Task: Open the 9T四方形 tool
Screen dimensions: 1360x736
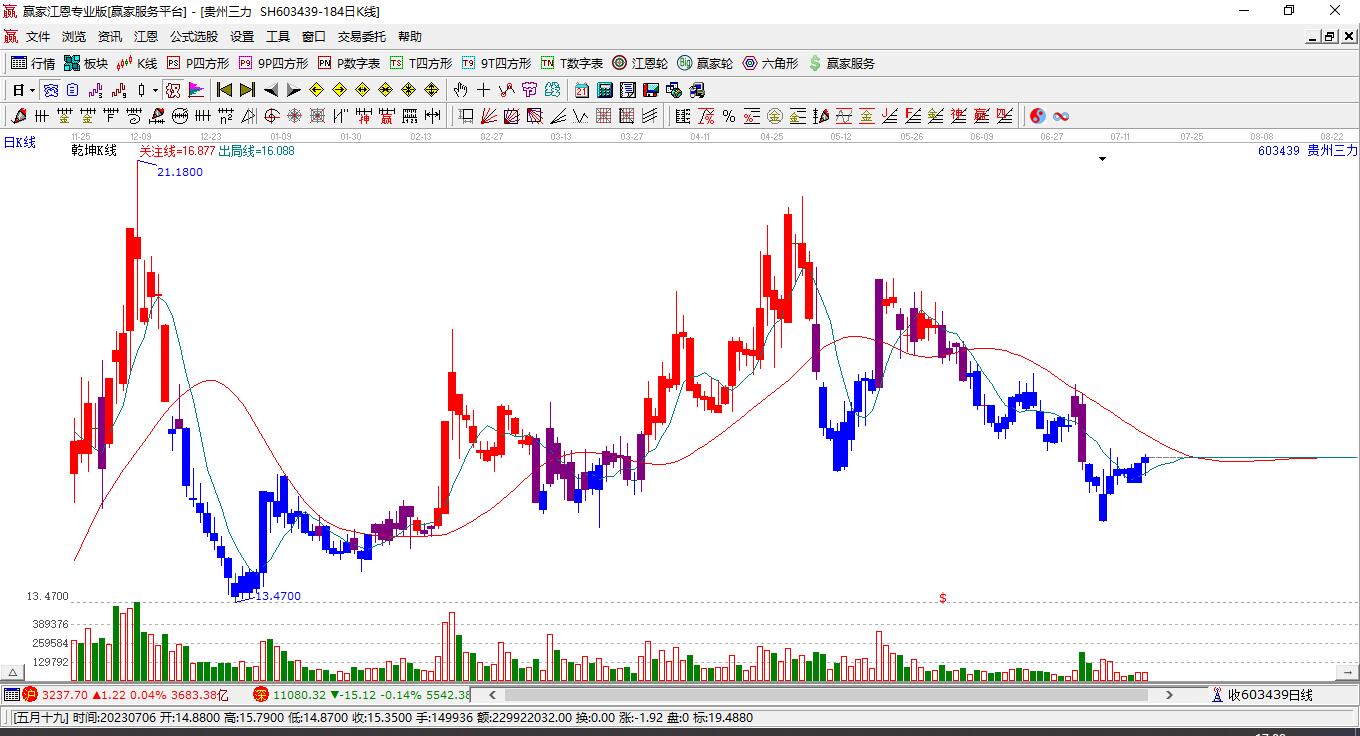Action: point(496,63)
